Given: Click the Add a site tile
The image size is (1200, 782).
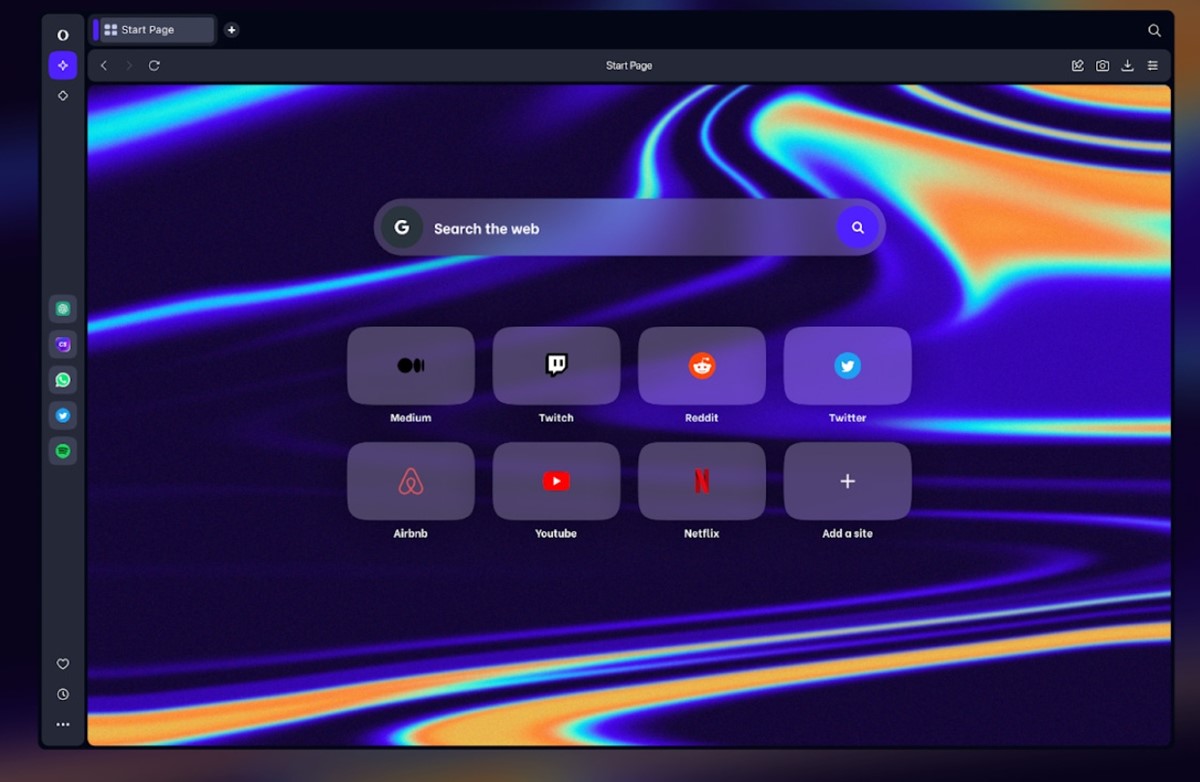Looking at the screenshot, I should click(848, 481).
